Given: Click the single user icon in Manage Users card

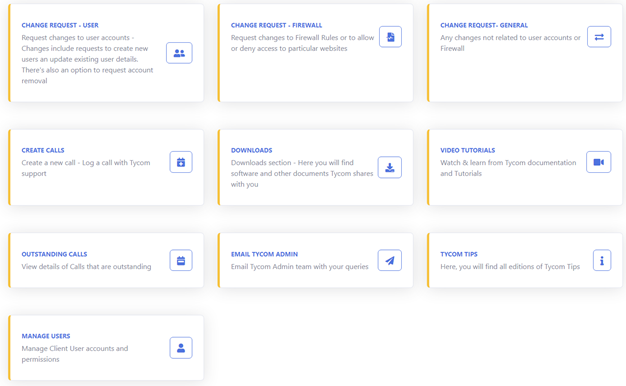Looking at the screenshot, I should pos(181,348).
